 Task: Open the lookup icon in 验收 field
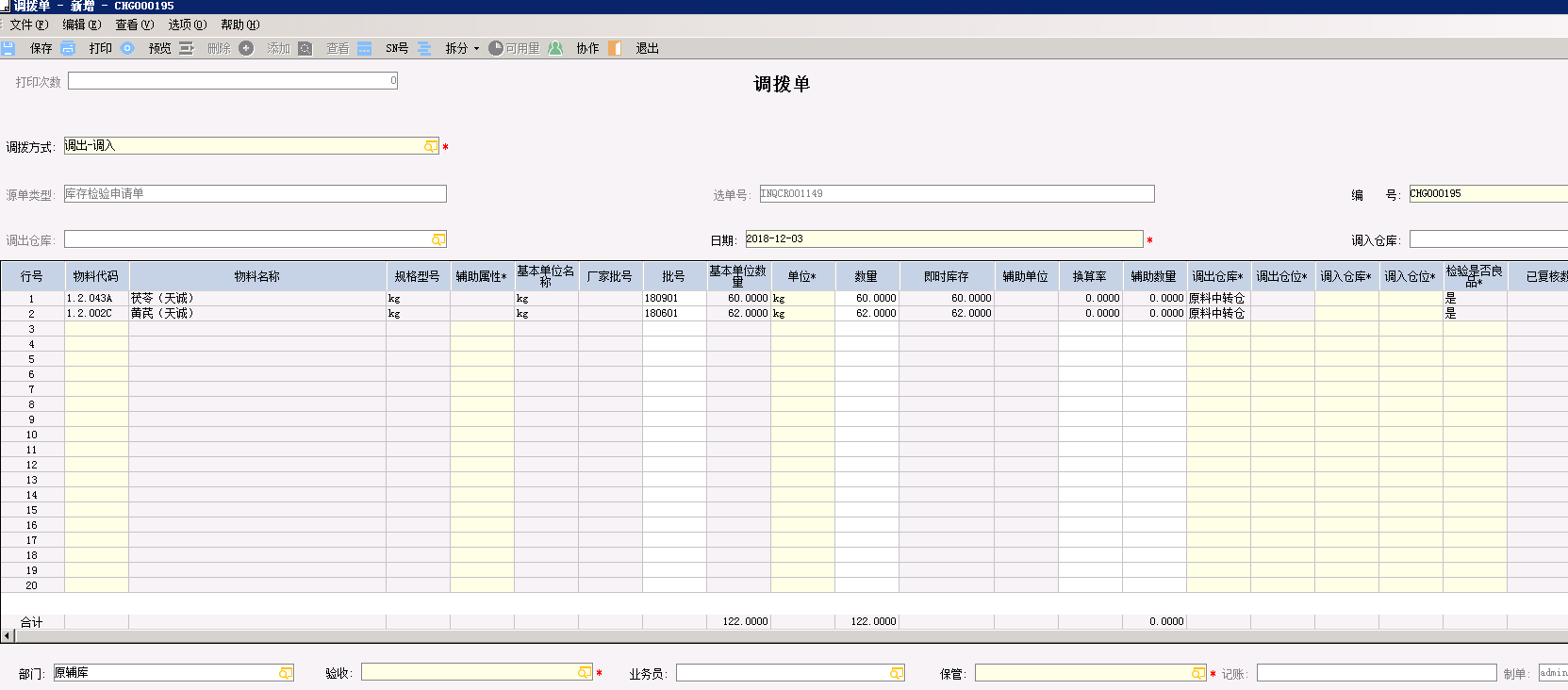(585, 672)
